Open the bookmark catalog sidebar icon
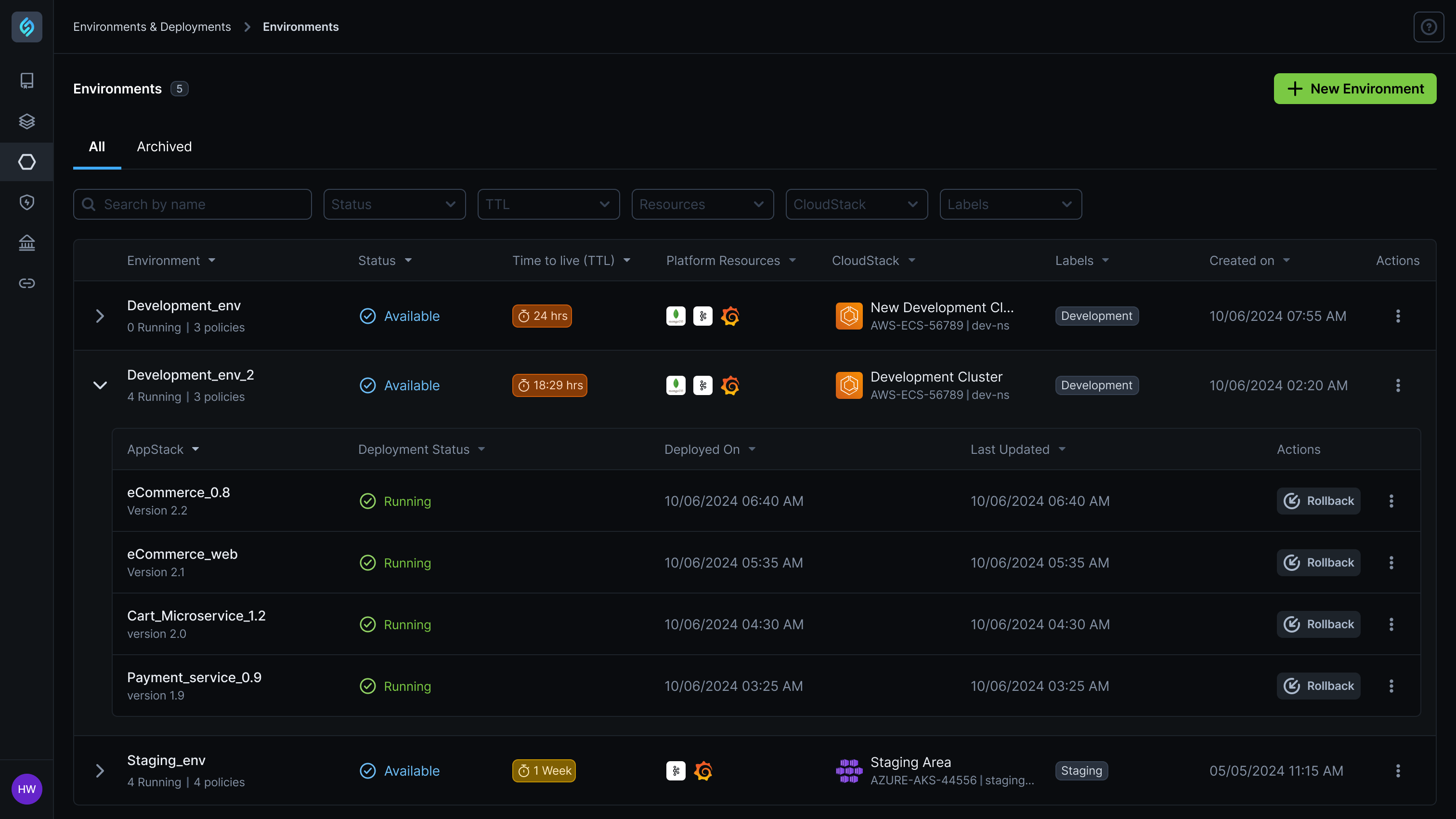The width and height of the screenshot is (1456, 819). coord(26,81)
